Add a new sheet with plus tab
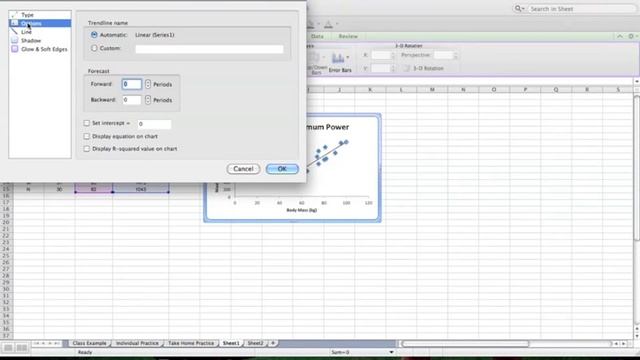 point(273,343)
